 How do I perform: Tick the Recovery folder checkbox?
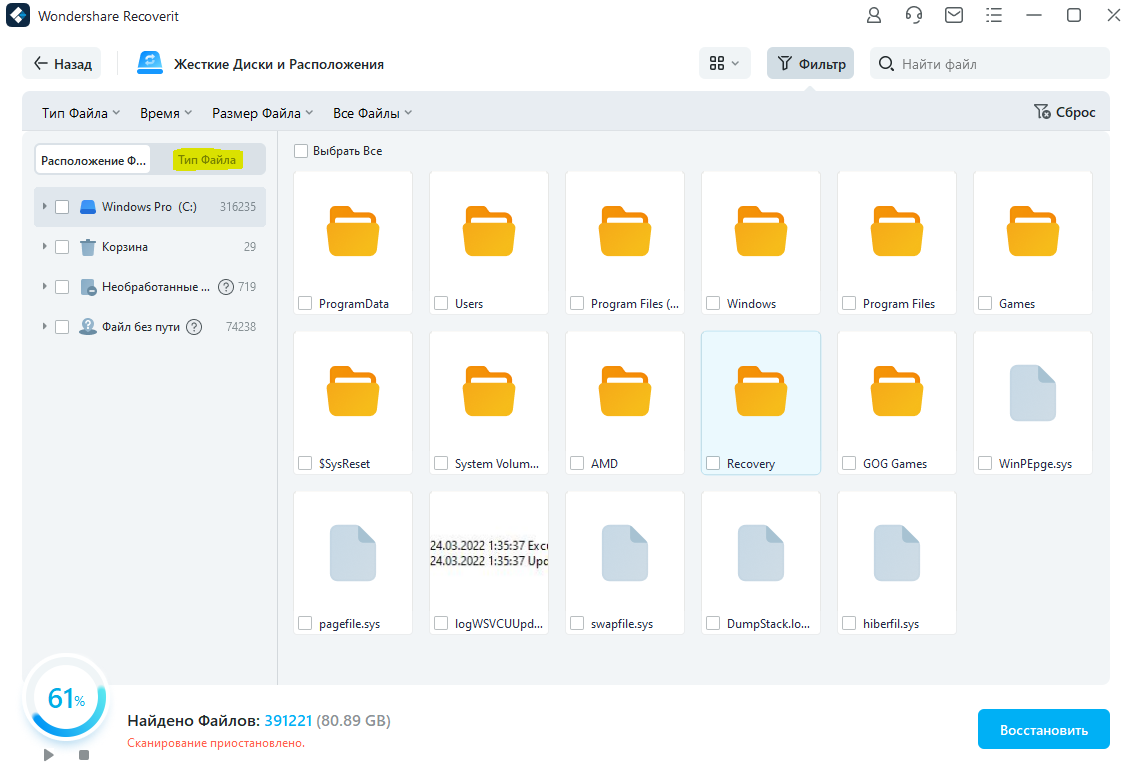(x=713, y=463)
